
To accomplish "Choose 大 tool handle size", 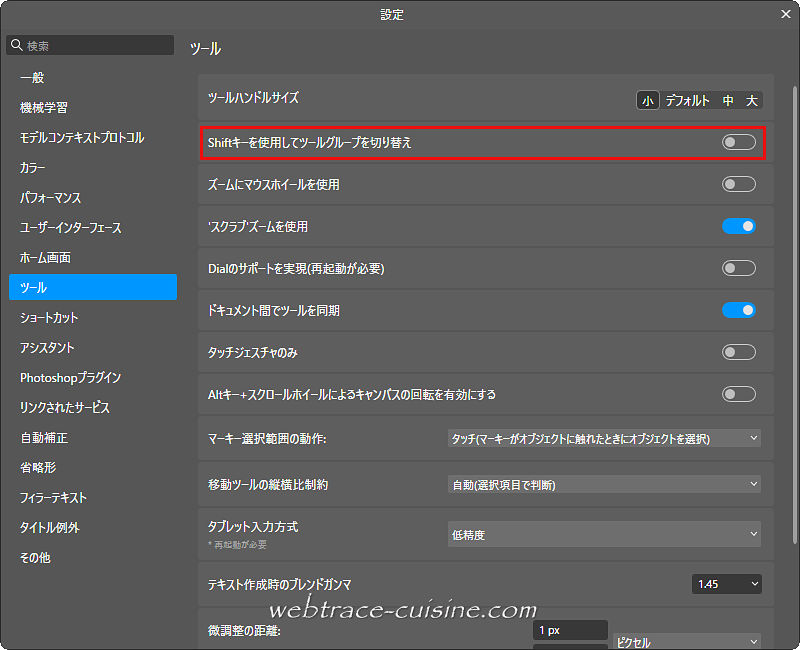I will (751, 101).
